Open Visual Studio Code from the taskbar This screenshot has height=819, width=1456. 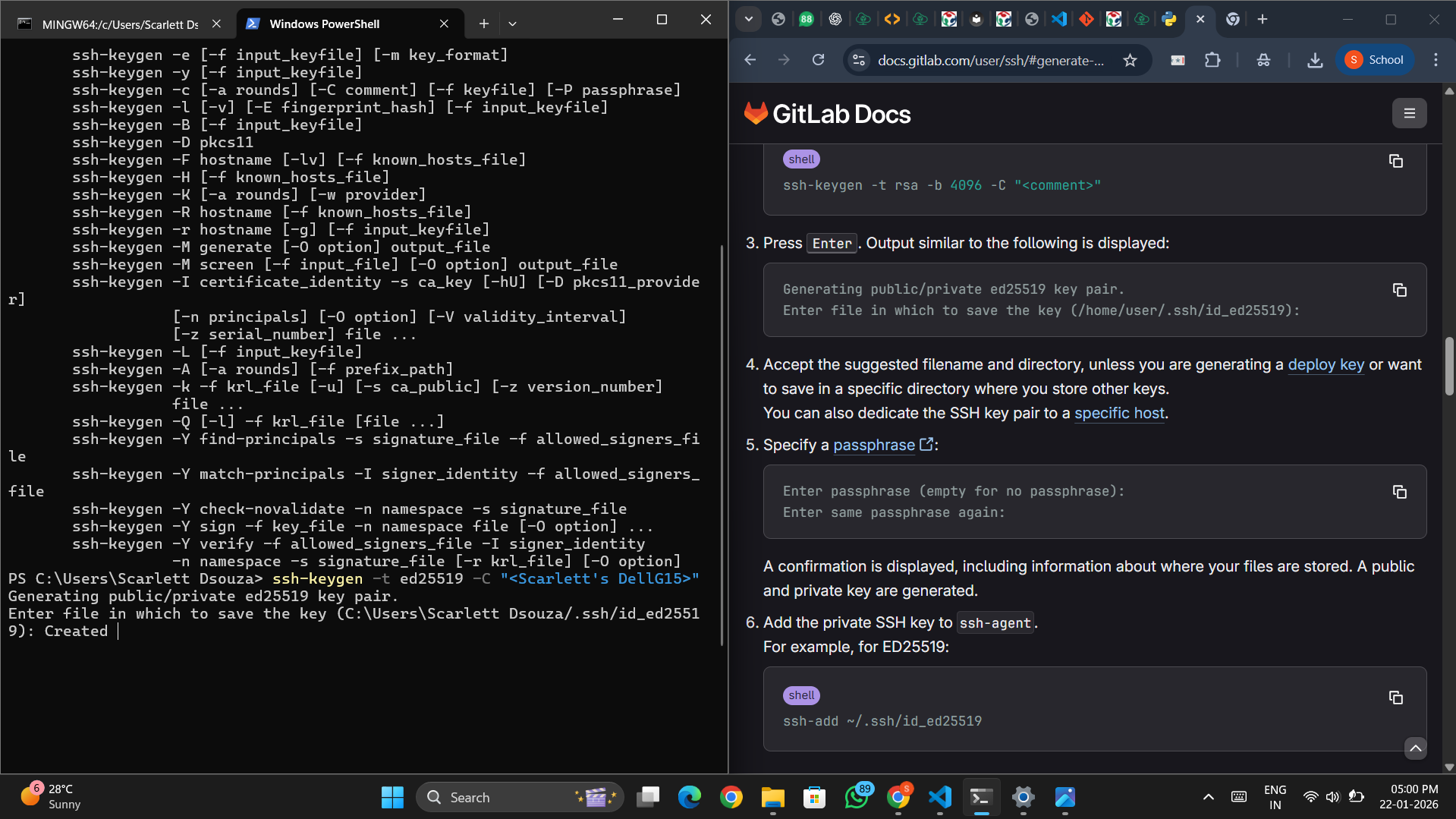click(939, 797)
